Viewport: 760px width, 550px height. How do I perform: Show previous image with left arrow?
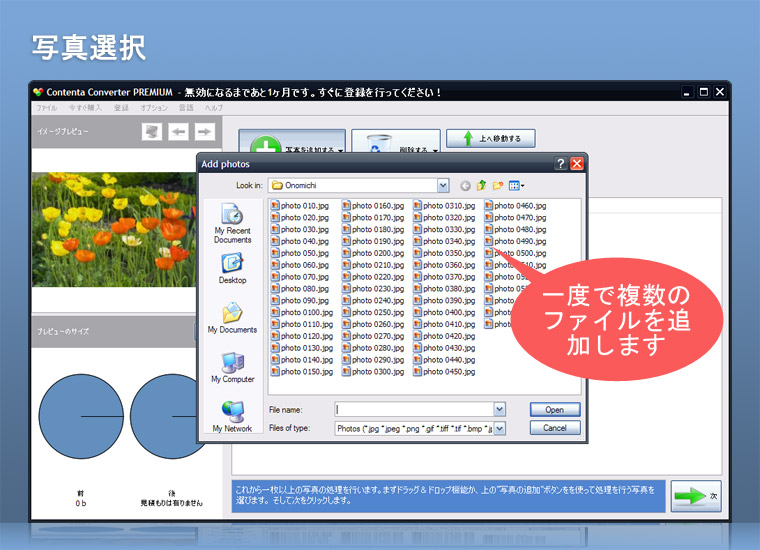178,132
